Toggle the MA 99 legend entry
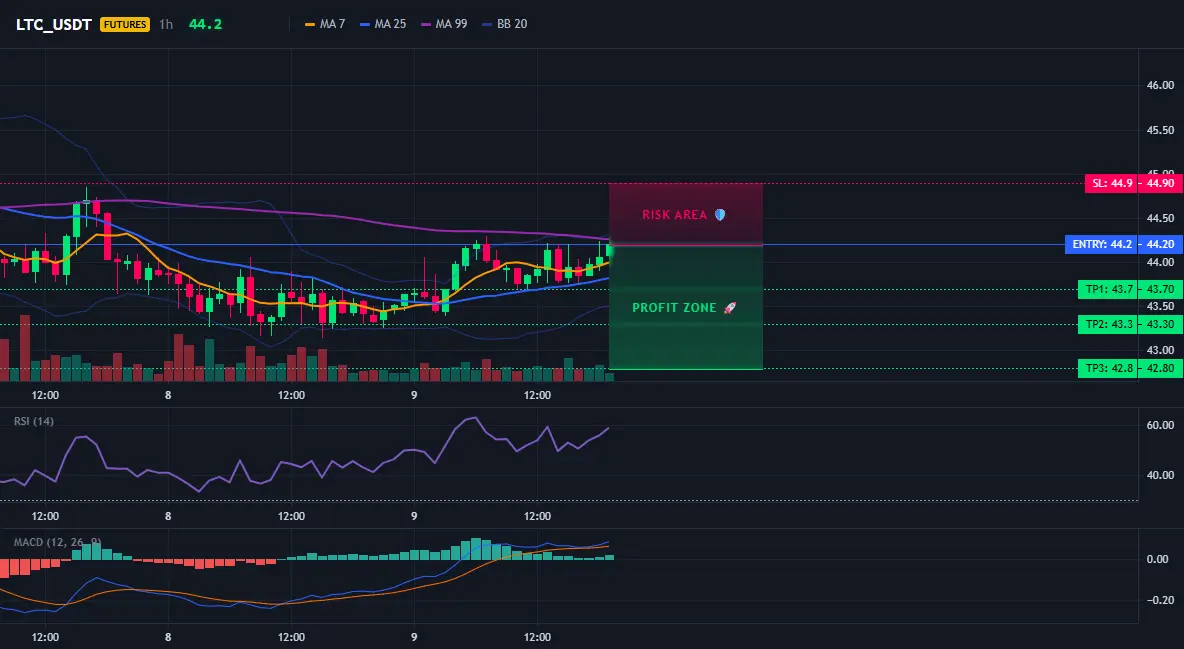 (444, 24)
